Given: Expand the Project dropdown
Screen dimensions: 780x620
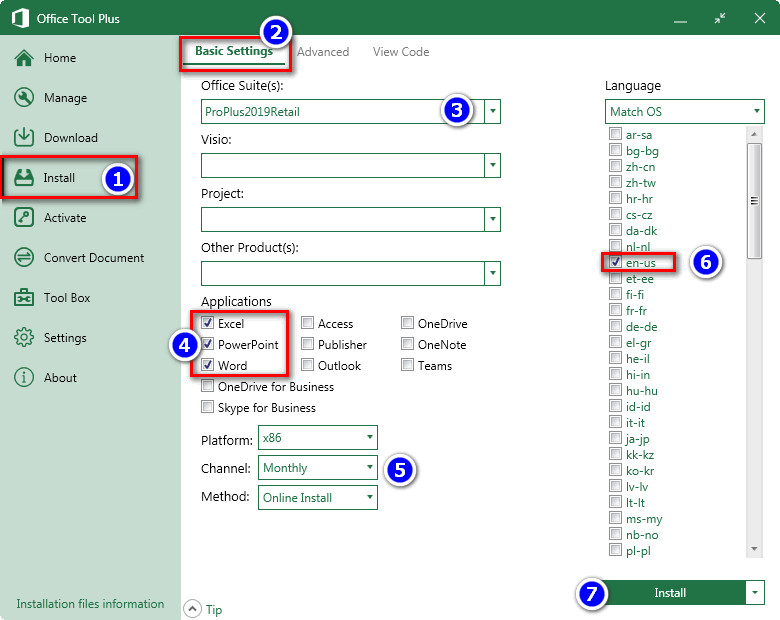Looking at the screenshot, I should (492, 219).
